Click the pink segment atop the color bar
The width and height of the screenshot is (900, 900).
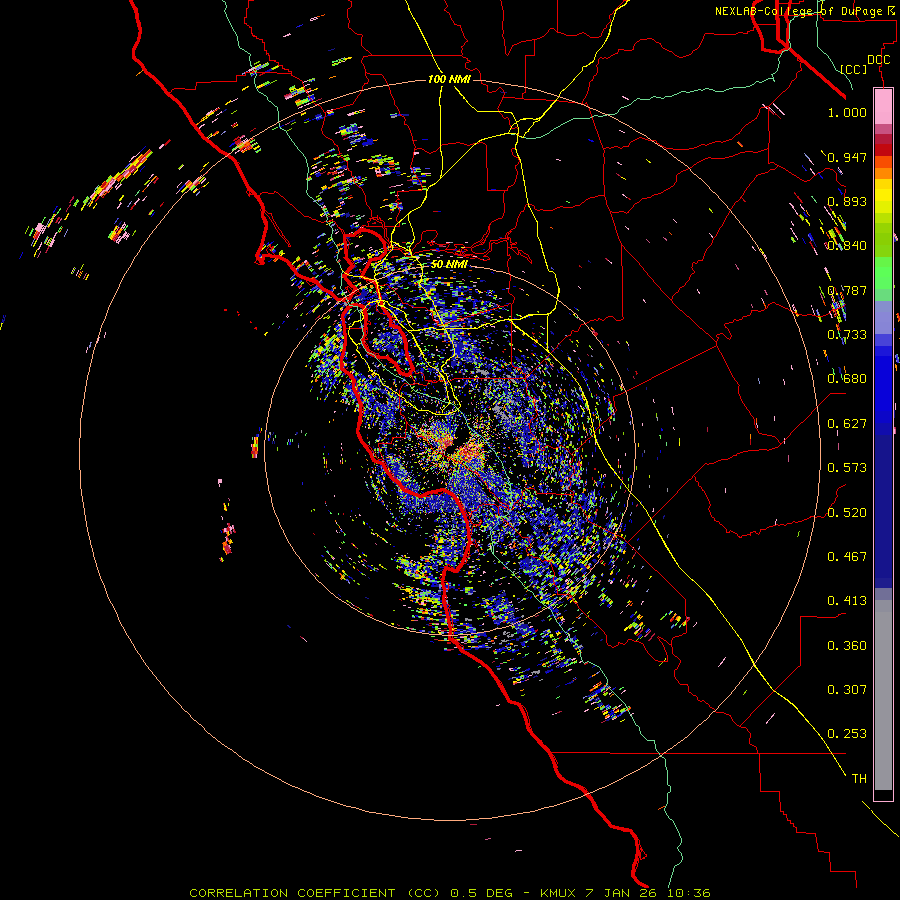pos(883,107)
